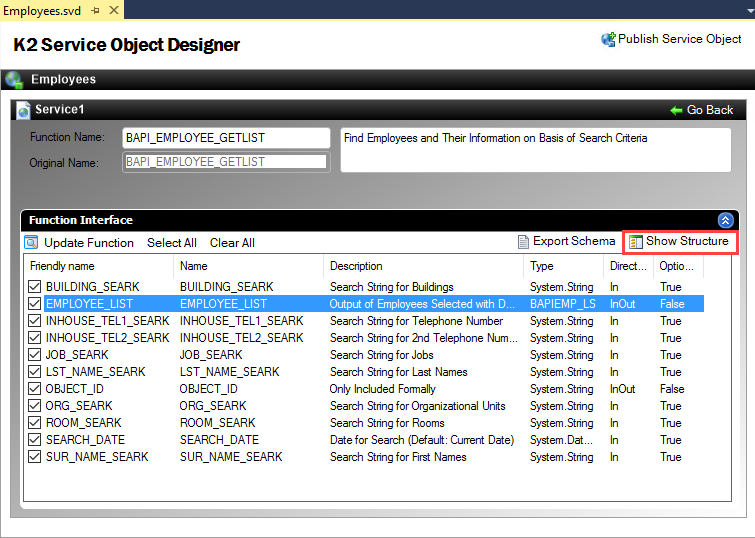This screenshot has width=755, height=538.
Task: Click the Publish Service Object globe icon
Action: (x=608, y=39)
